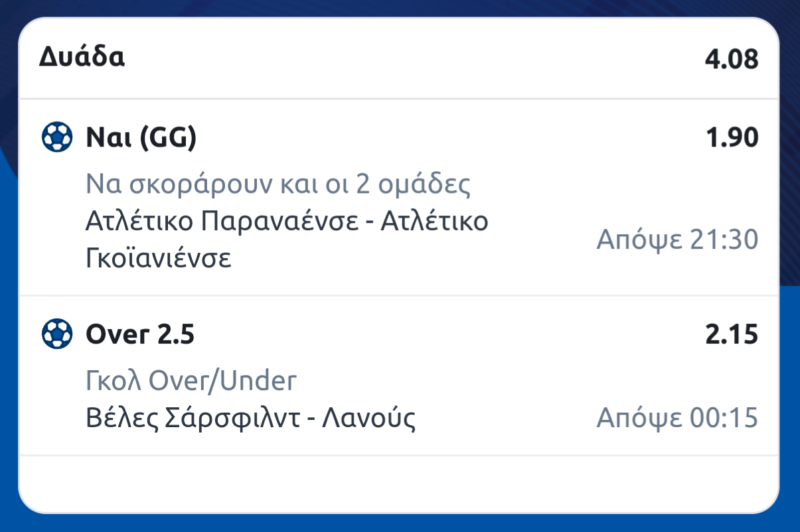Screen dimensions: 800x532
Task: Click the total odds 4.08
Action: [731, 58]
